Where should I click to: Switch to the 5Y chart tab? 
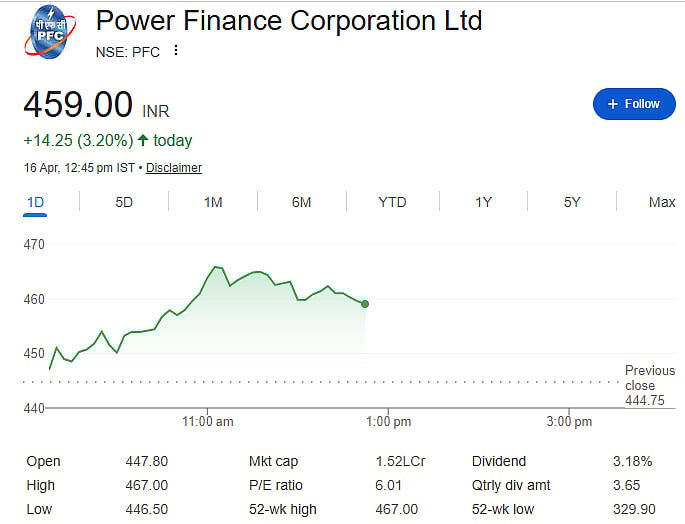point(572,202)
